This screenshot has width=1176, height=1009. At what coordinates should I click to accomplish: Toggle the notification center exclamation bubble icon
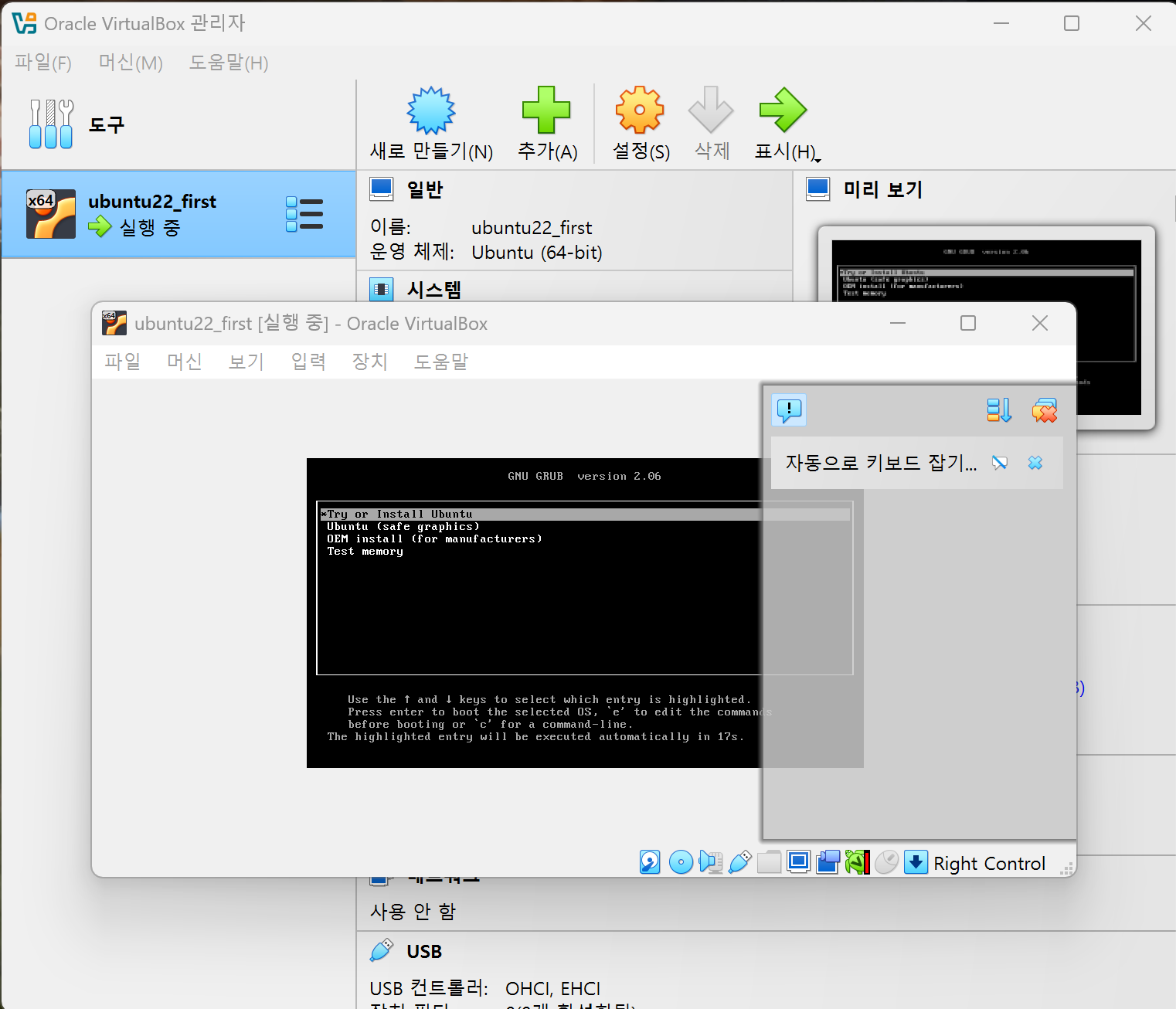point(789,410)
